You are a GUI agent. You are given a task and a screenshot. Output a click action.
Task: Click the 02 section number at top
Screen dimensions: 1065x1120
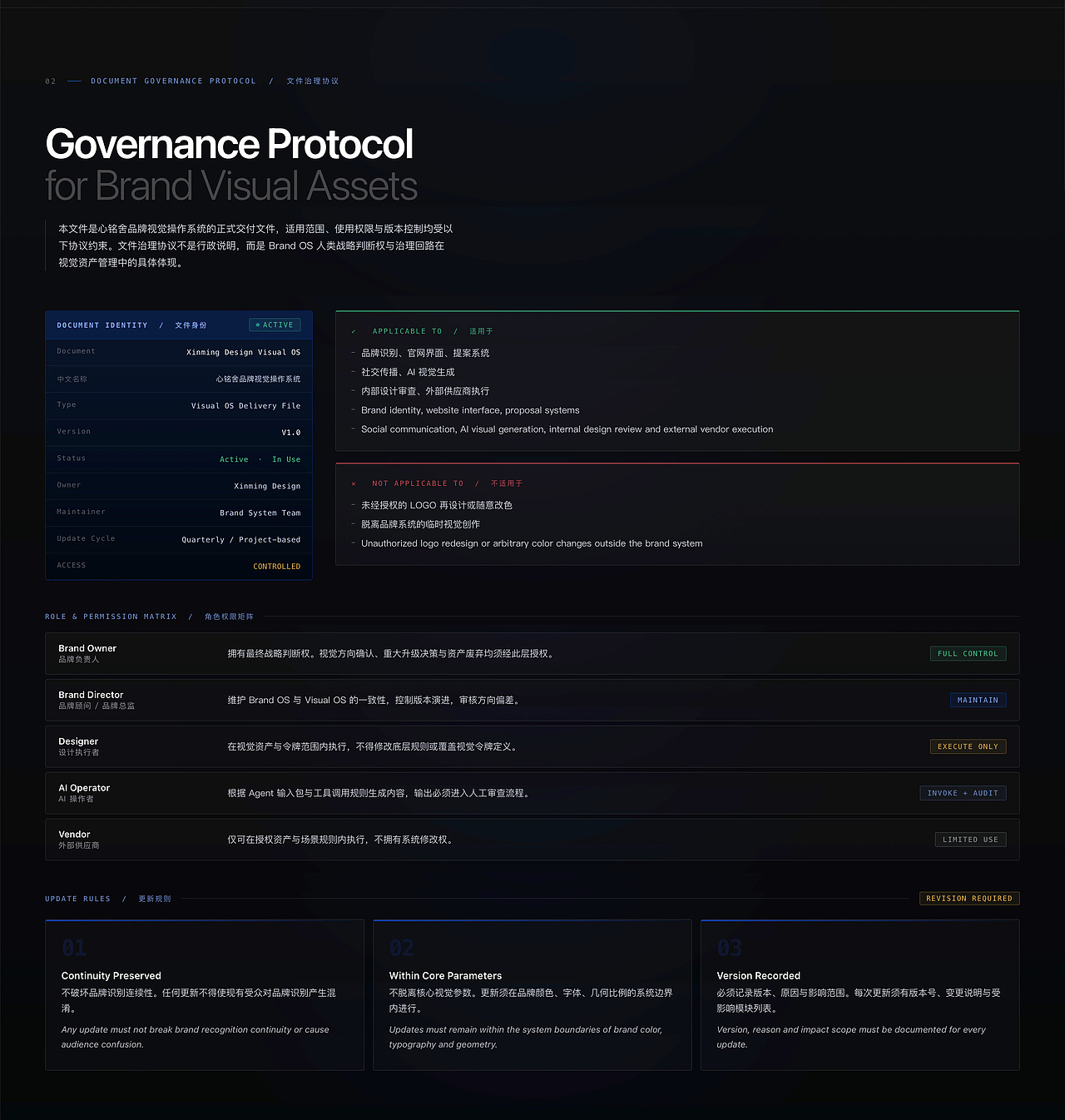[51, 82]
